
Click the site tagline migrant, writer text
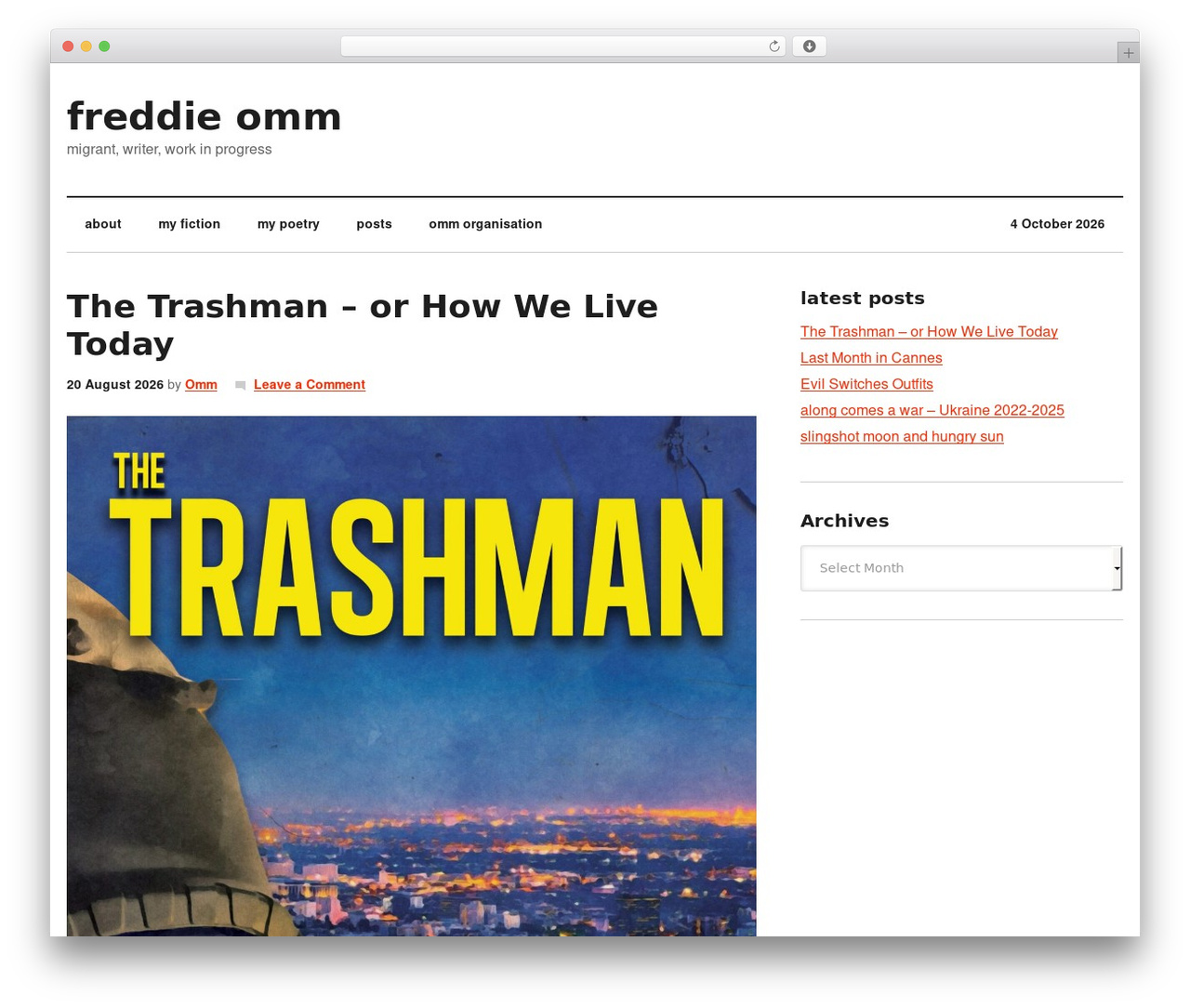169,150
